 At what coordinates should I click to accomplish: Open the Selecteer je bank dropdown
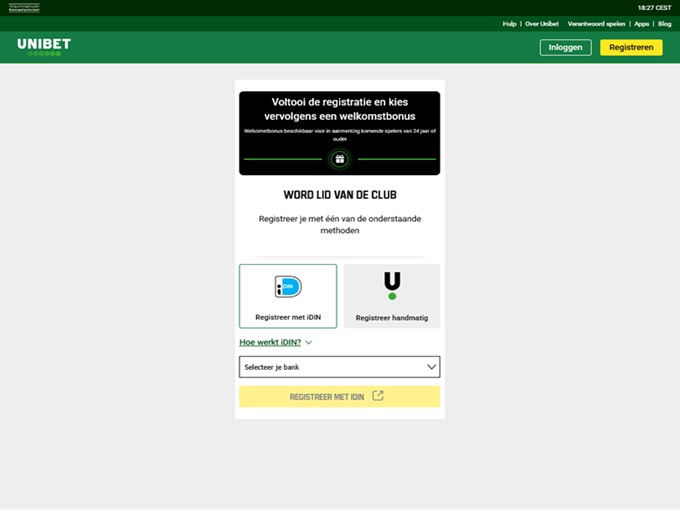tap(339, 367)
